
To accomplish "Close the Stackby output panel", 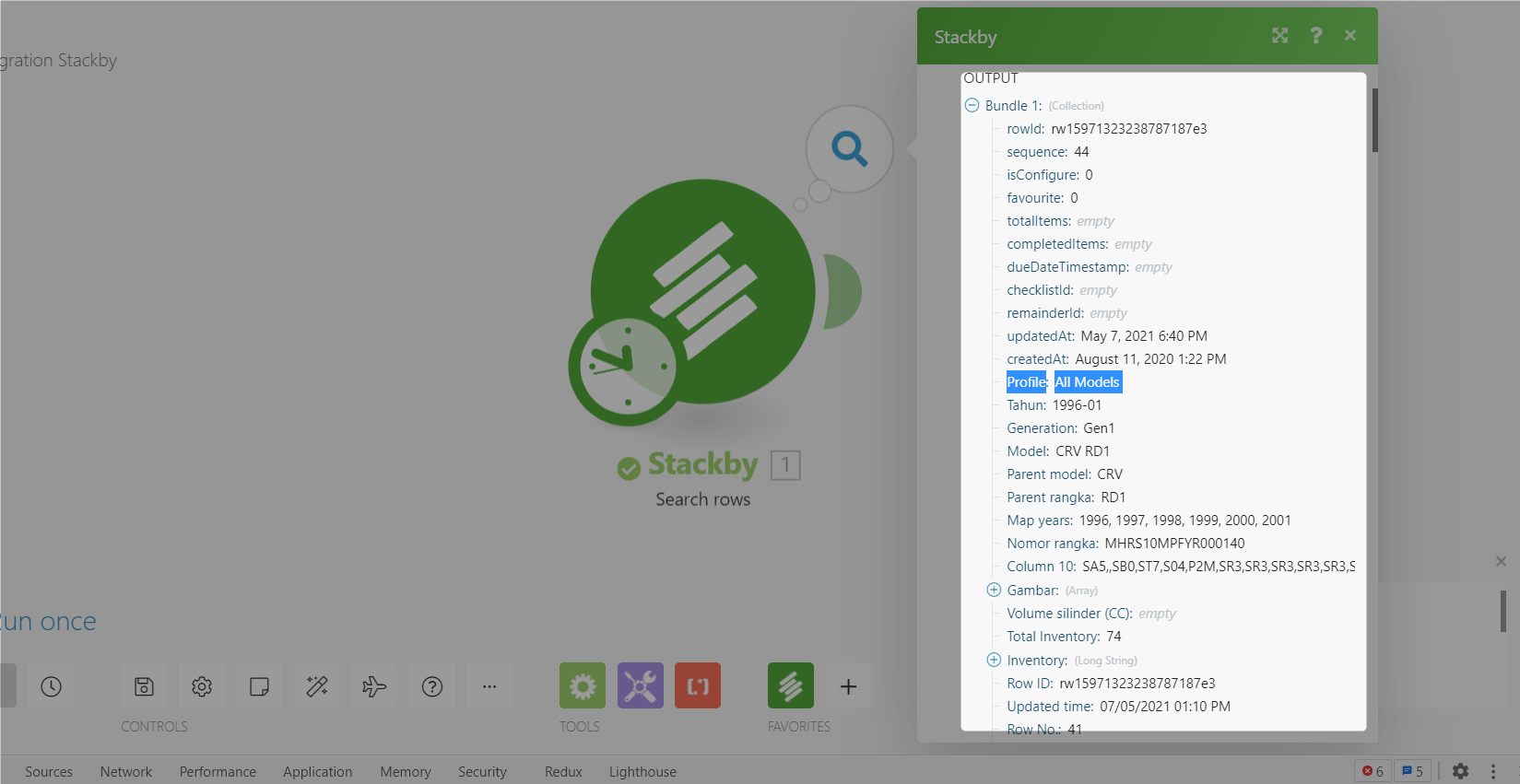I will [x=1350, y=36].
